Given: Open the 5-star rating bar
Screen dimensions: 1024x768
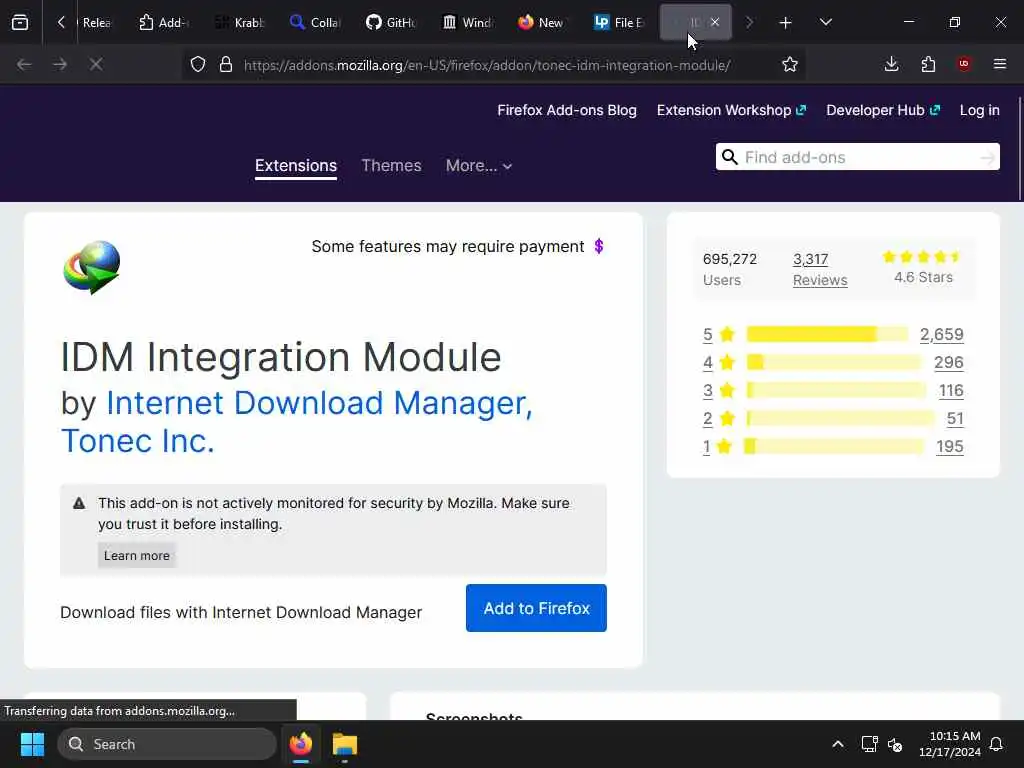Looking at the screenshot, I should point(827,334).
